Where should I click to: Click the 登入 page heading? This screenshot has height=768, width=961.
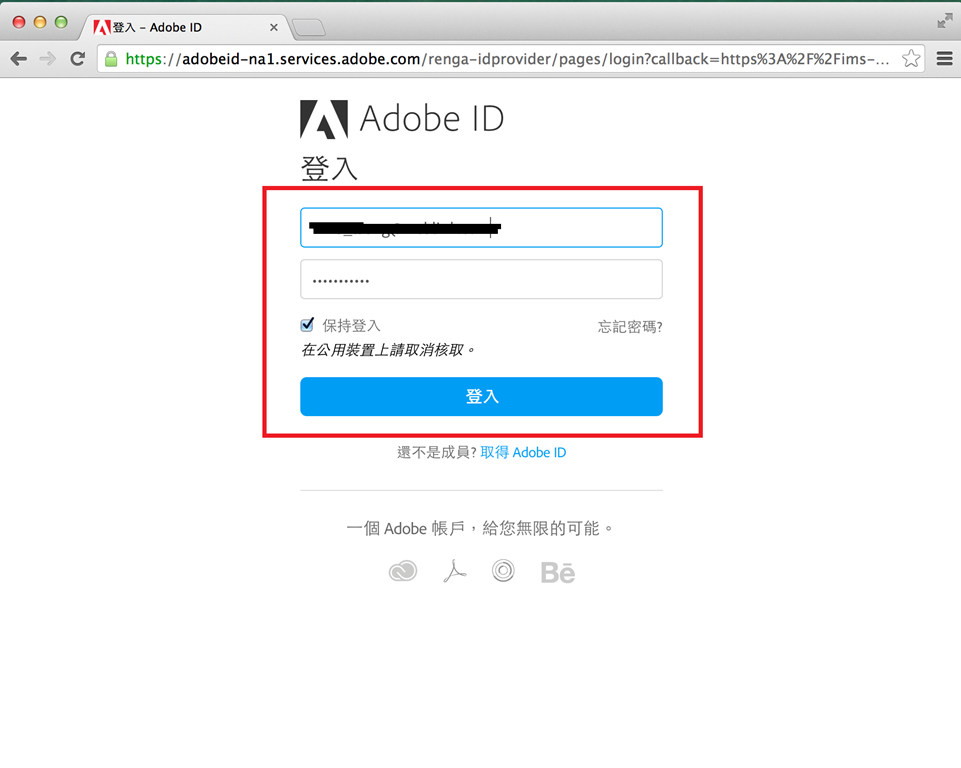(329, 169)
